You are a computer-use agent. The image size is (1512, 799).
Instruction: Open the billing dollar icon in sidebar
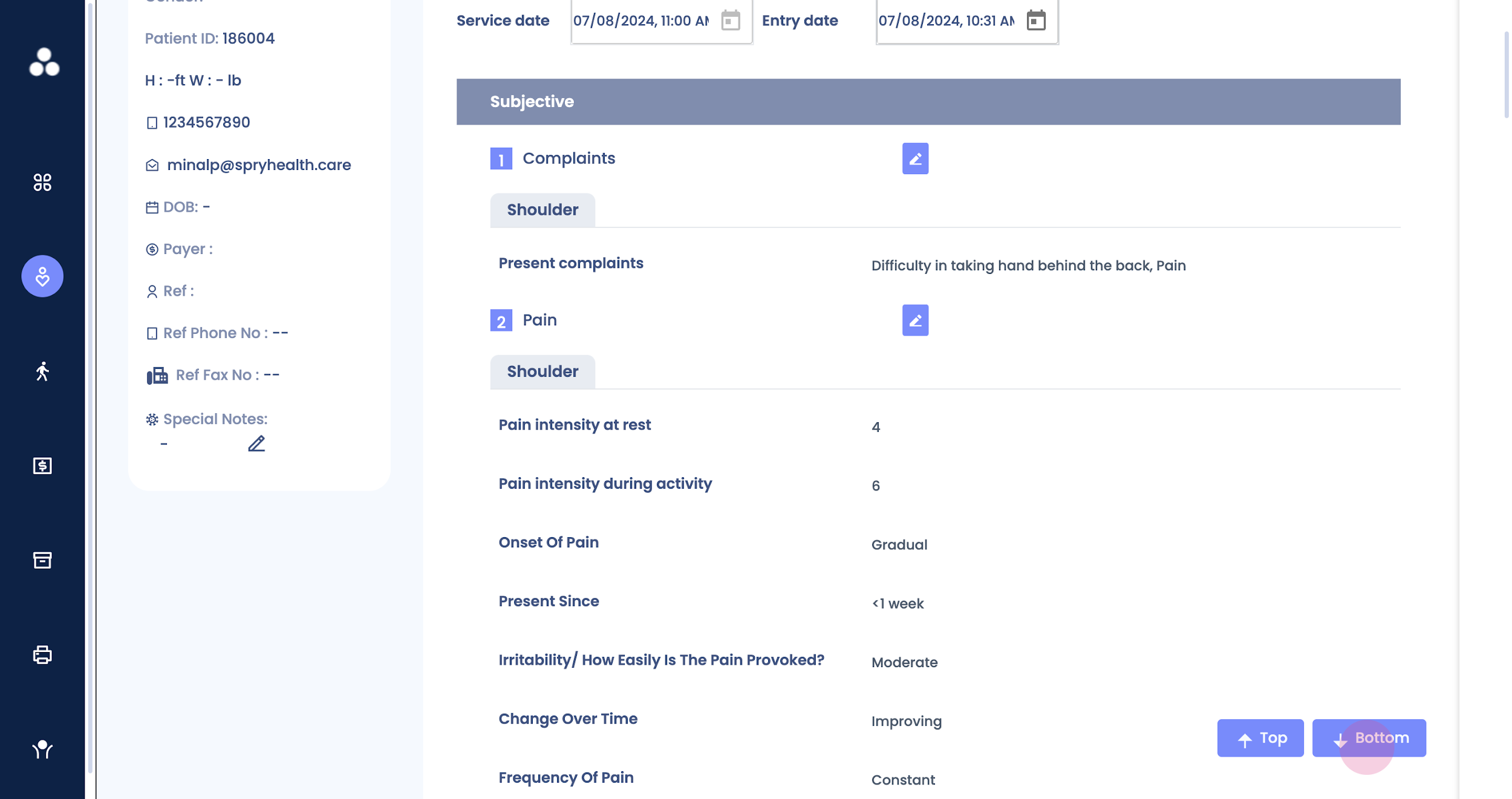click(x=42, y=466)
